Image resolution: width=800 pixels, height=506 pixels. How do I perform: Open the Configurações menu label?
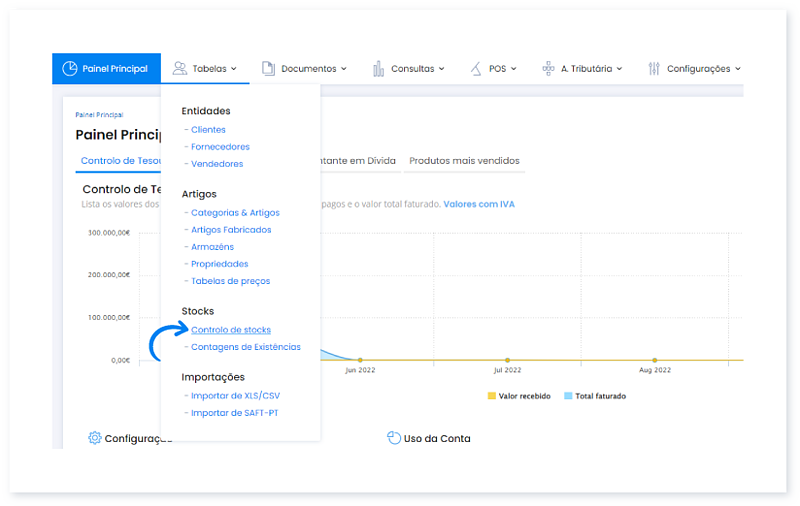click(x=698, y=68)
